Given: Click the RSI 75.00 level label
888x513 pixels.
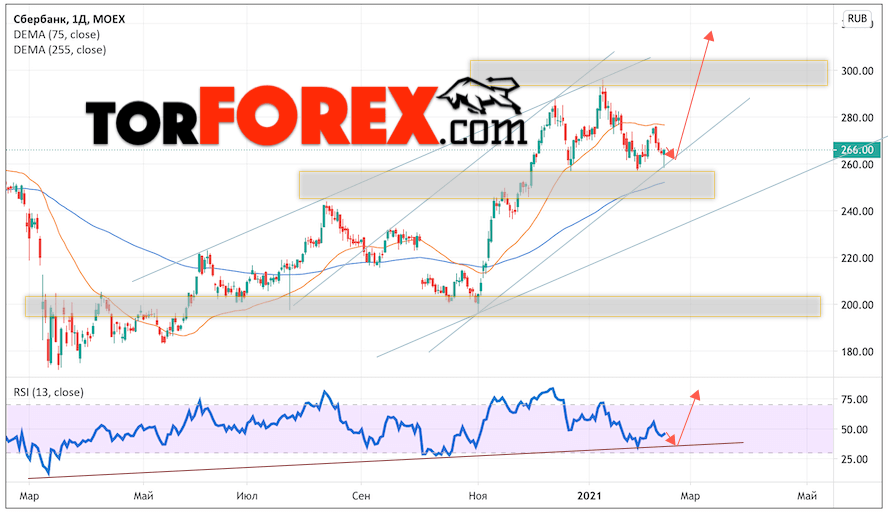Looking at the screenshot, I should point(855,400).
